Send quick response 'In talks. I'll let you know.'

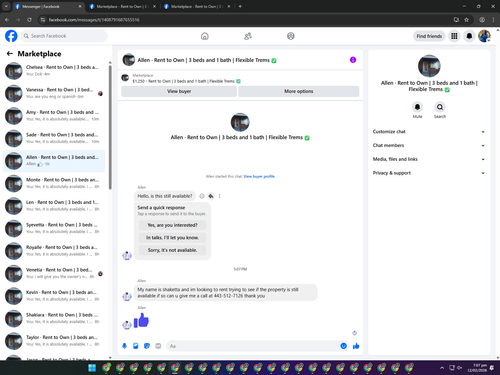point(172,238)
